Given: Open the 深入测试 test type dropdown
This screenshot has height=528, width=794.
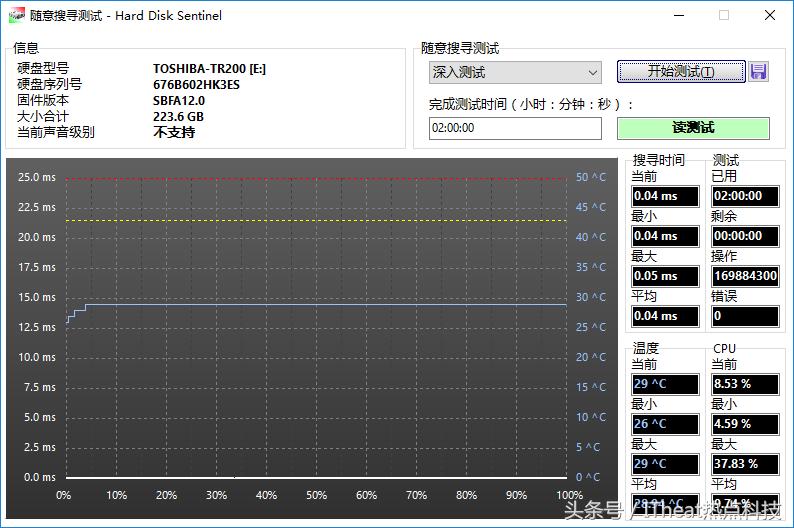Looking at the screenshot, I should (515, 72).
